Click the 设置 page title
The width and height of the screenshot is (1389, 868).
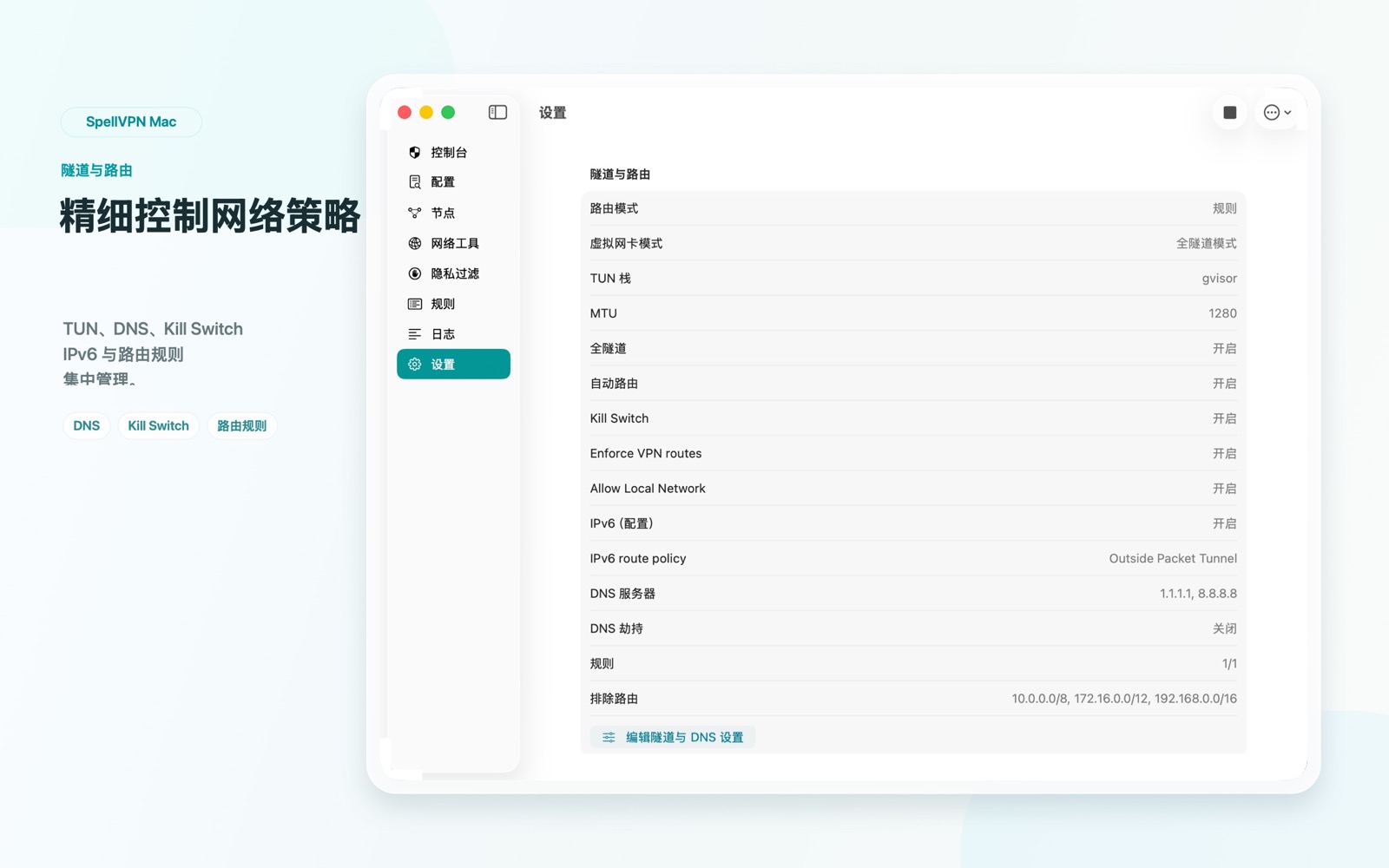point(552,113)
